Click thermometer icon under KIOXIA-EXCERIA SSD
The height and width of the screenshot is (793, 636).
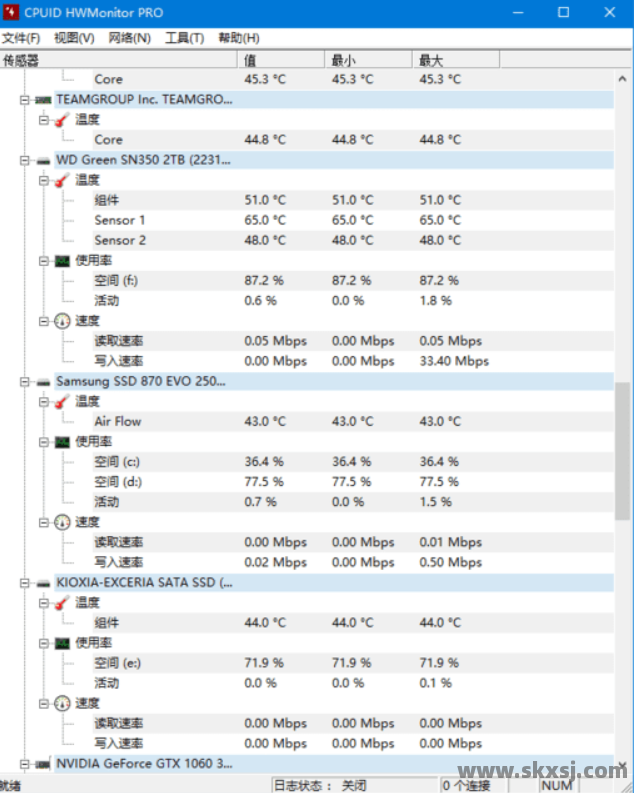[63, 603]
